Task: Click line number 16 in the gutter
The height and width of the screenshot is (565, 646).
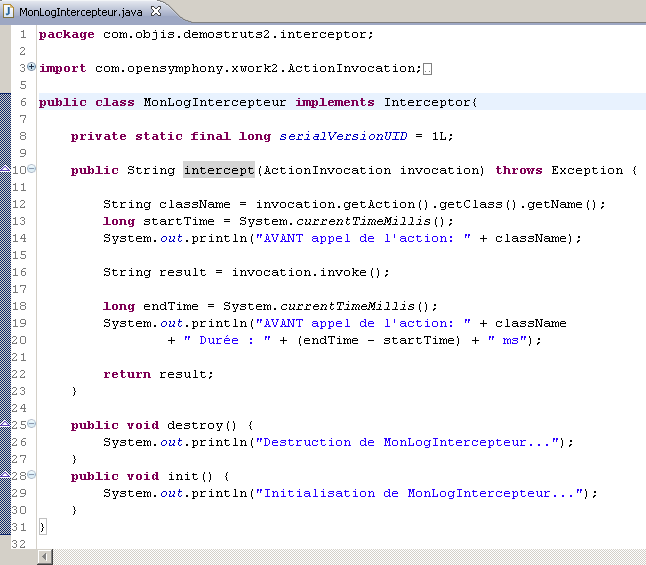Action: tap(21, 272)
